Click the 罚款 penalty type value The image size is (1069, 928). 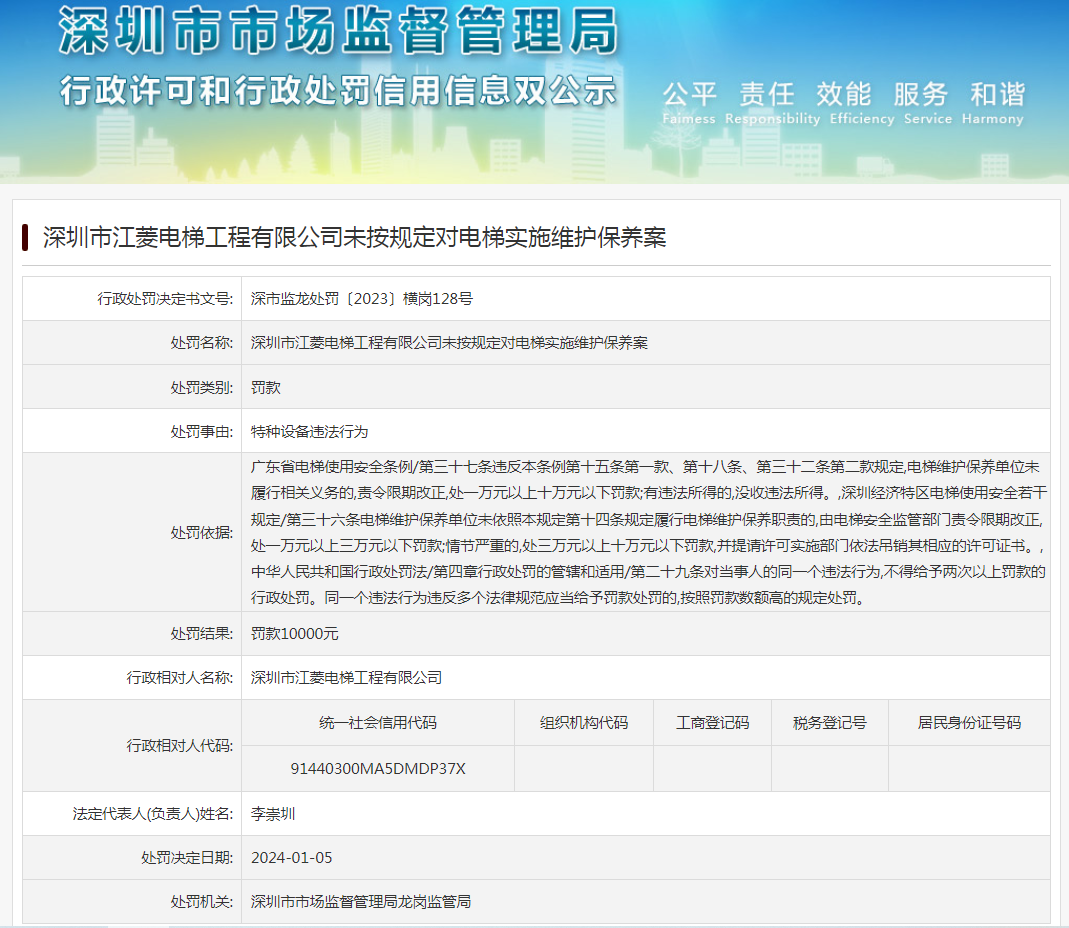pyautogui.click(x=265, y=387)
